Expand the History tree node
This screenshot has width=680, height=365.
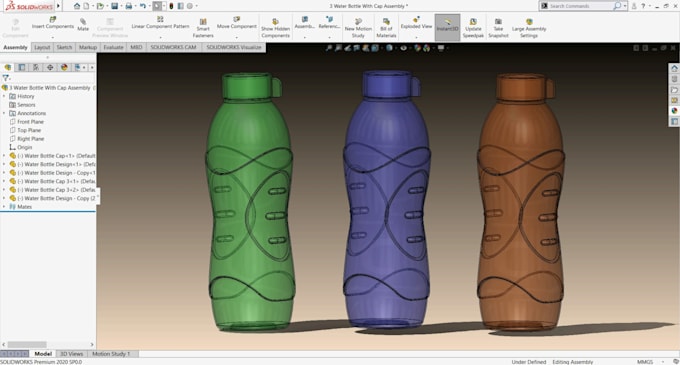click(4, 96)
